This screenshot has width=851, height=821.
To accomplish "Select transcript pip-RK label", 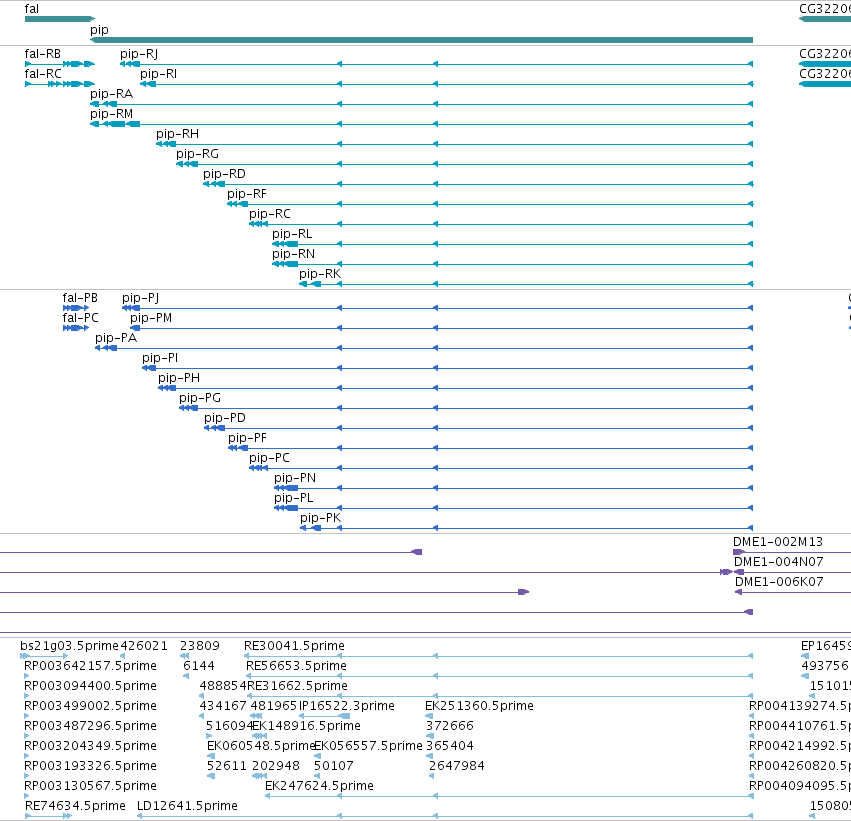I will pos(320,275).
